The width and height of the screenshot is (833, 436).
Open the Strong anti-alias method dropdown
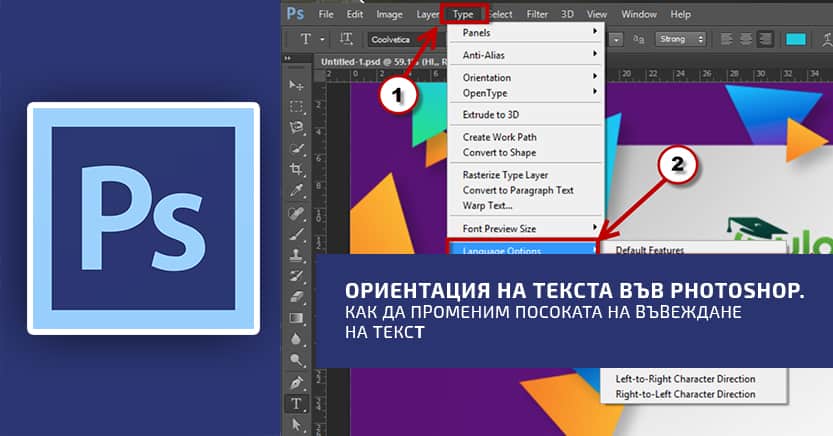(x=681, y=39)
